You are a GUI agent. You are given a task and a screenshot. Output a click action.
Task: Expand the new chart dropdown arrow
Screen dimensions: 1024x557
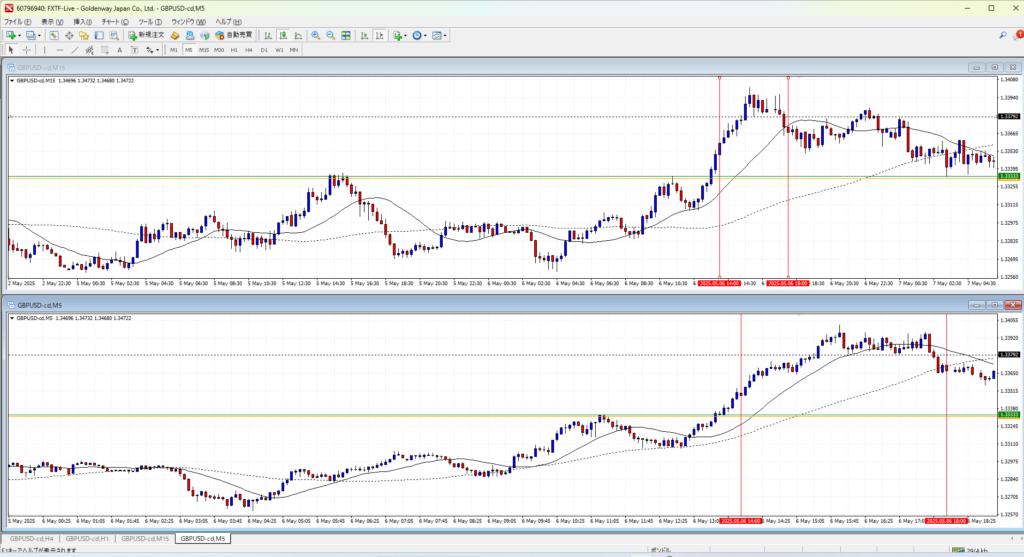pos(18,36)
